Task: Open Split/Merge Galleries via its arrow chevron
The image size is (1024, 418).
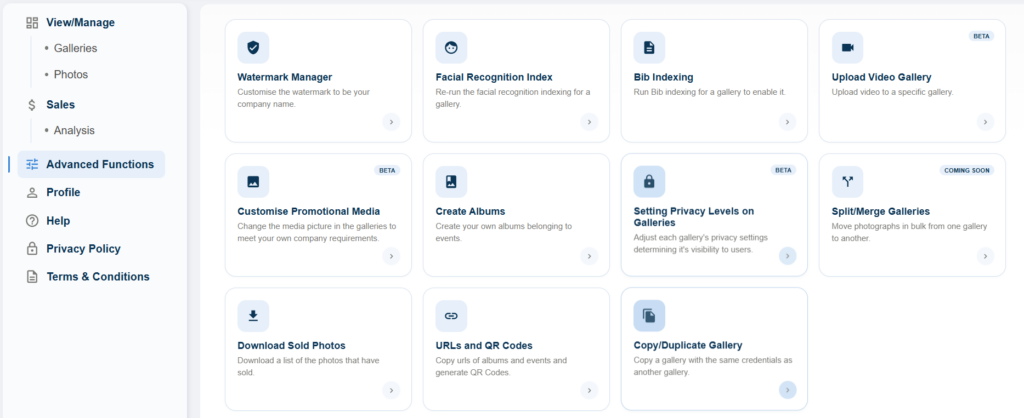Action: pyautogui.click(x=985, y=256)
